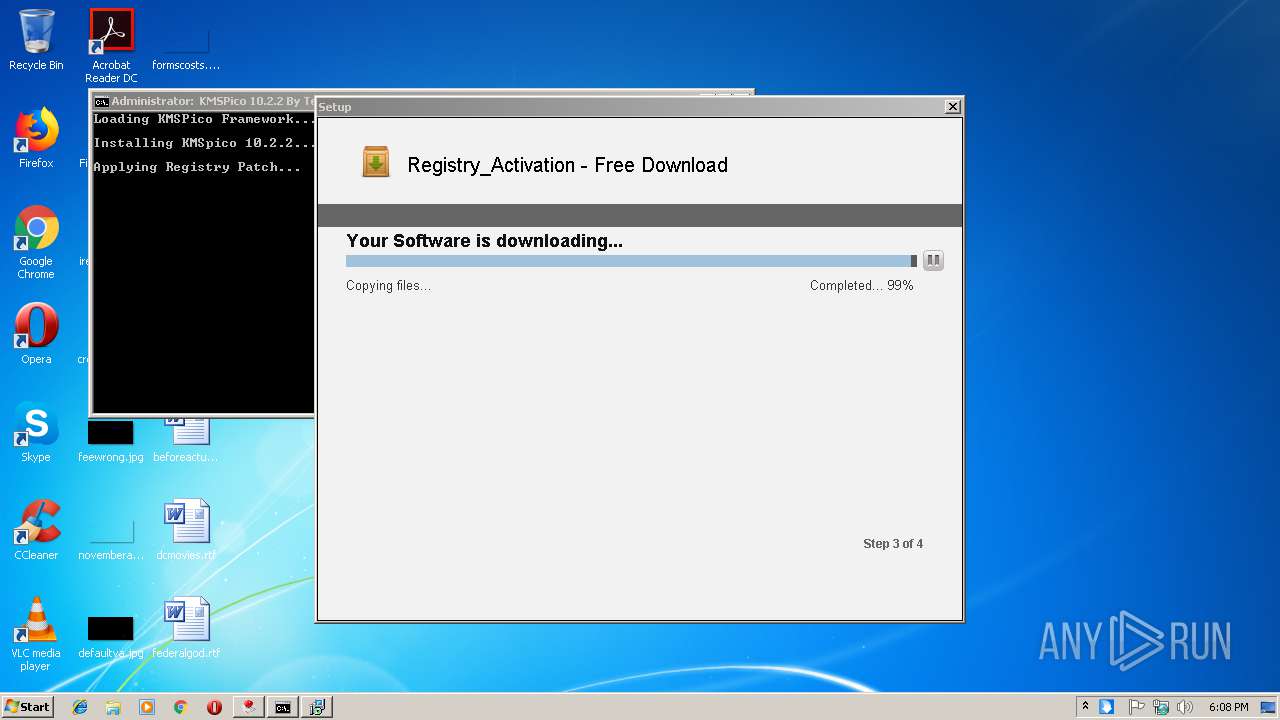
Task: Open the Recycle Bin desktop icon
Action: pos(36,40)
